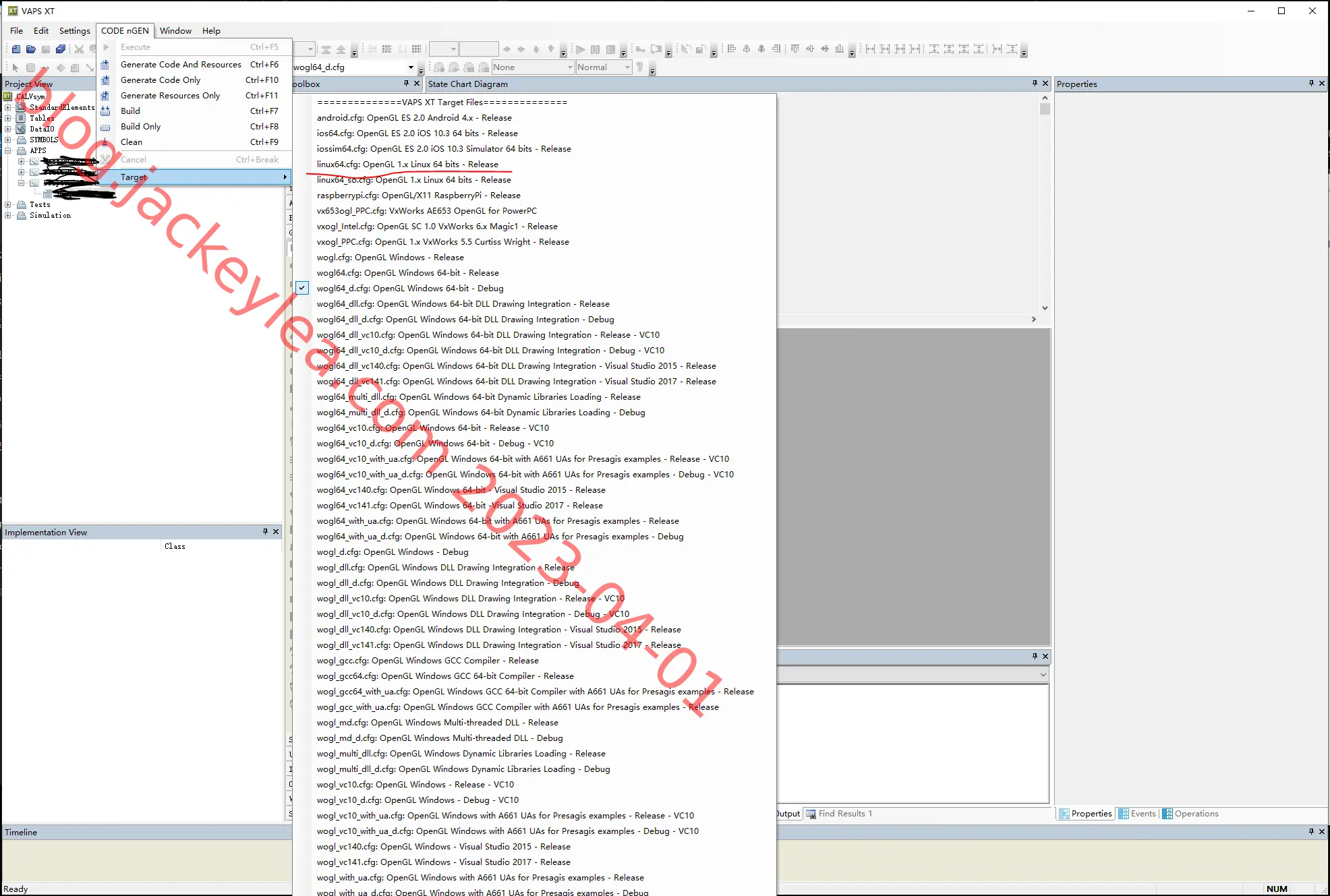The image size is (1330, 896).
Task: Close the Toolbox panel
Action: (417, 84)
